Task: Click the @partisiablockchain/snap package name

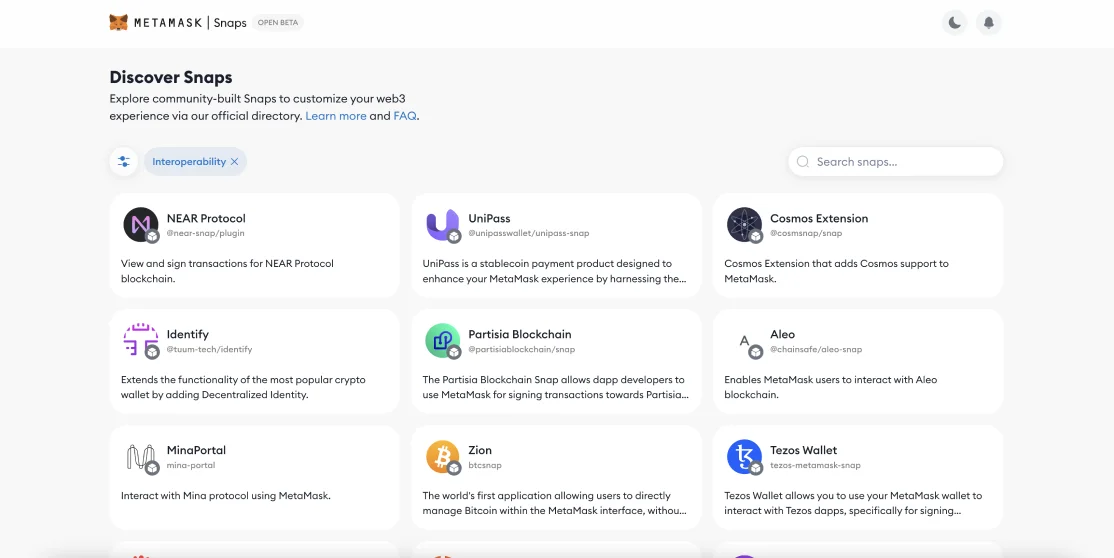Action: click(521, 350)
